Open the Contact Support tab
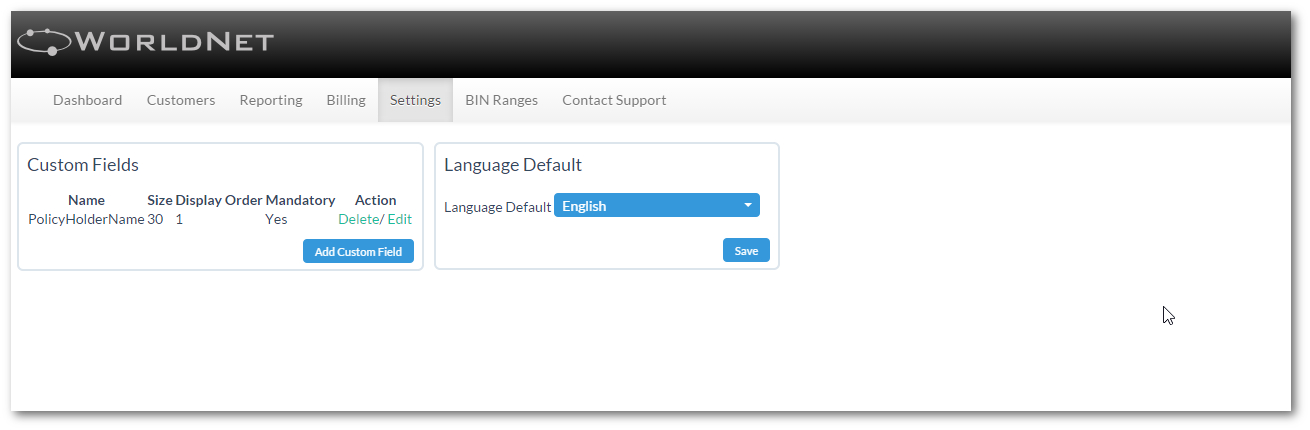Screen dimensions: 1310x430 coord(614,100)
